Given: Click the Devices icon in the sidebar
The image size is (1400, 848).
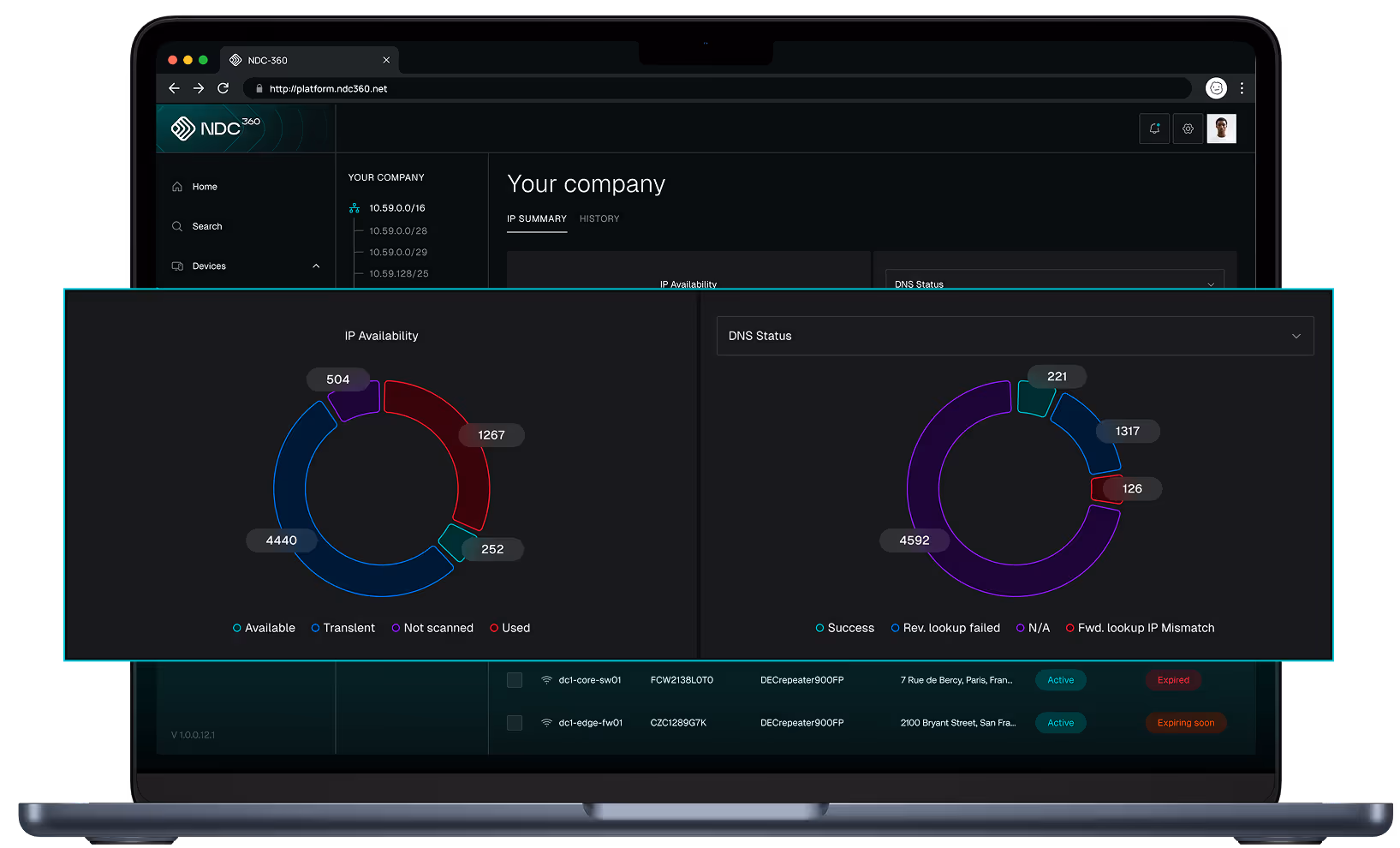Looking at the screenshot, I should pos(177,266).
